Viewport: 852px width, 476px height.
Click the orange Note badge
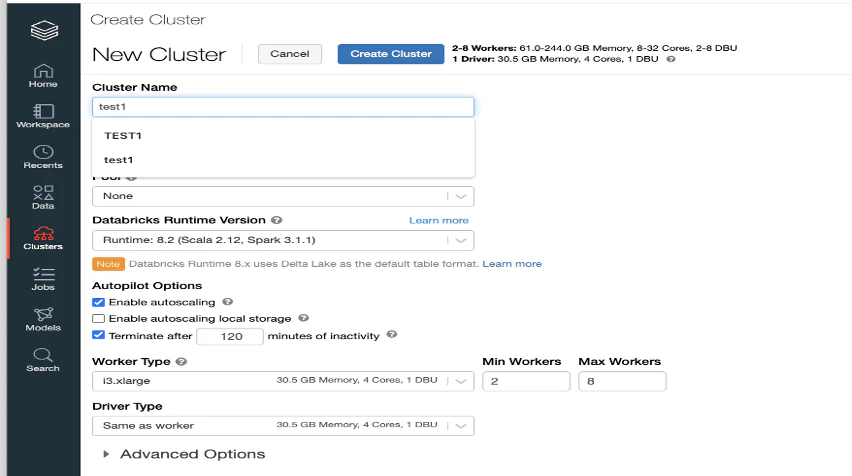click(108, 264)
